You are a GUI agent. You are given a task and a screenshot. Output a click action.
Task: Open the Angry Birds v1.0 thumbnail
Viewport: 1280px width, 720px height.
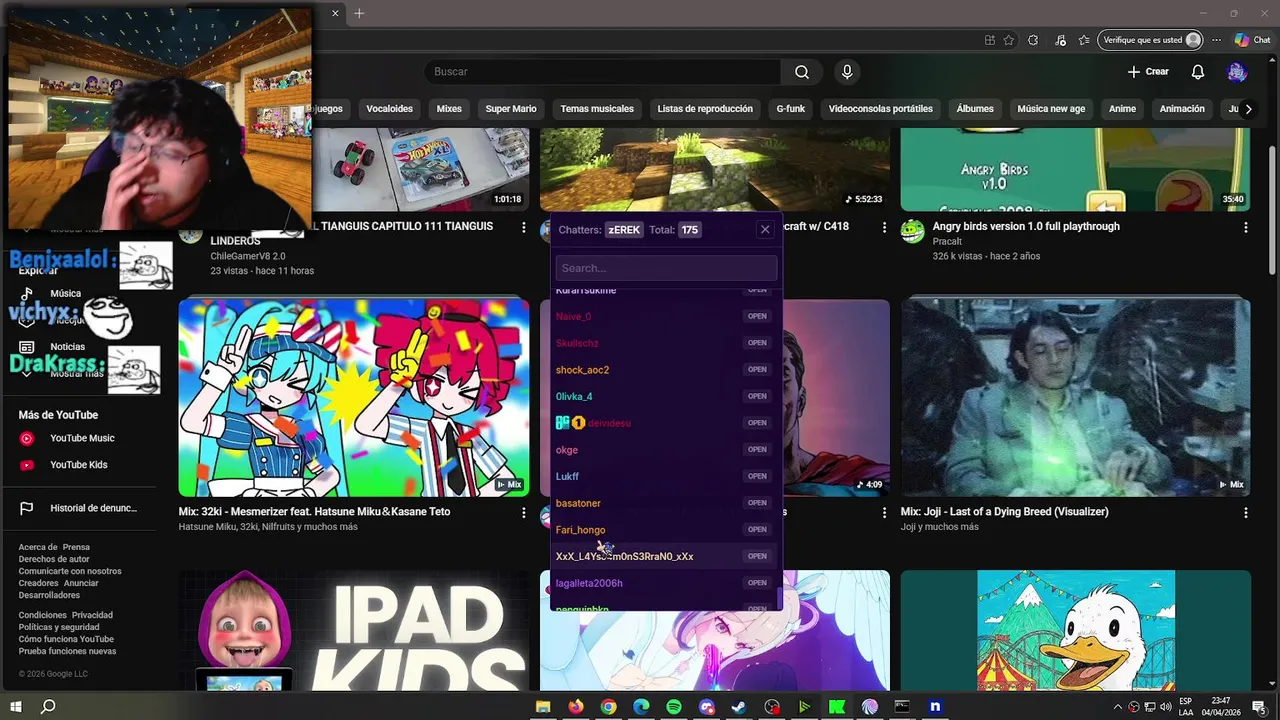(x=1075, y=170)
